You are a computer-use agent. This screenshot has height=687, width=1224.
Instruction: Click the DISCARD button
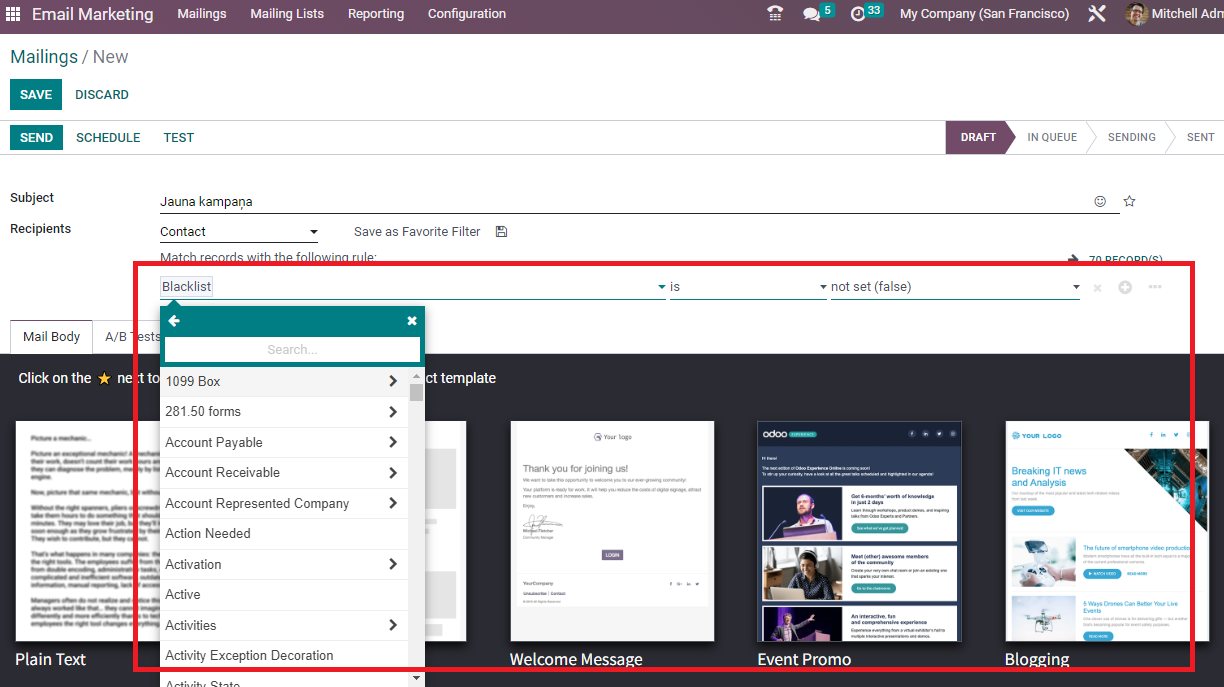coord(102,95)
